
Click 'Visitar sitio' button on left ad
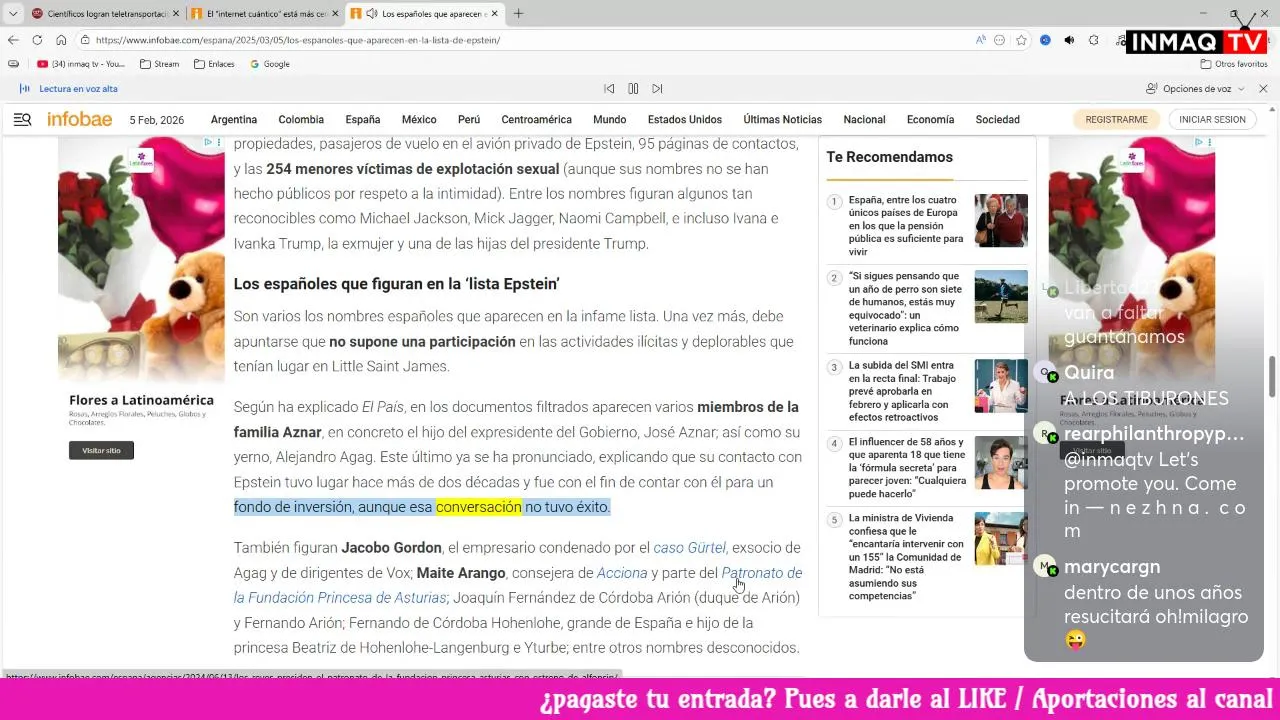click(x=101, y=450)
